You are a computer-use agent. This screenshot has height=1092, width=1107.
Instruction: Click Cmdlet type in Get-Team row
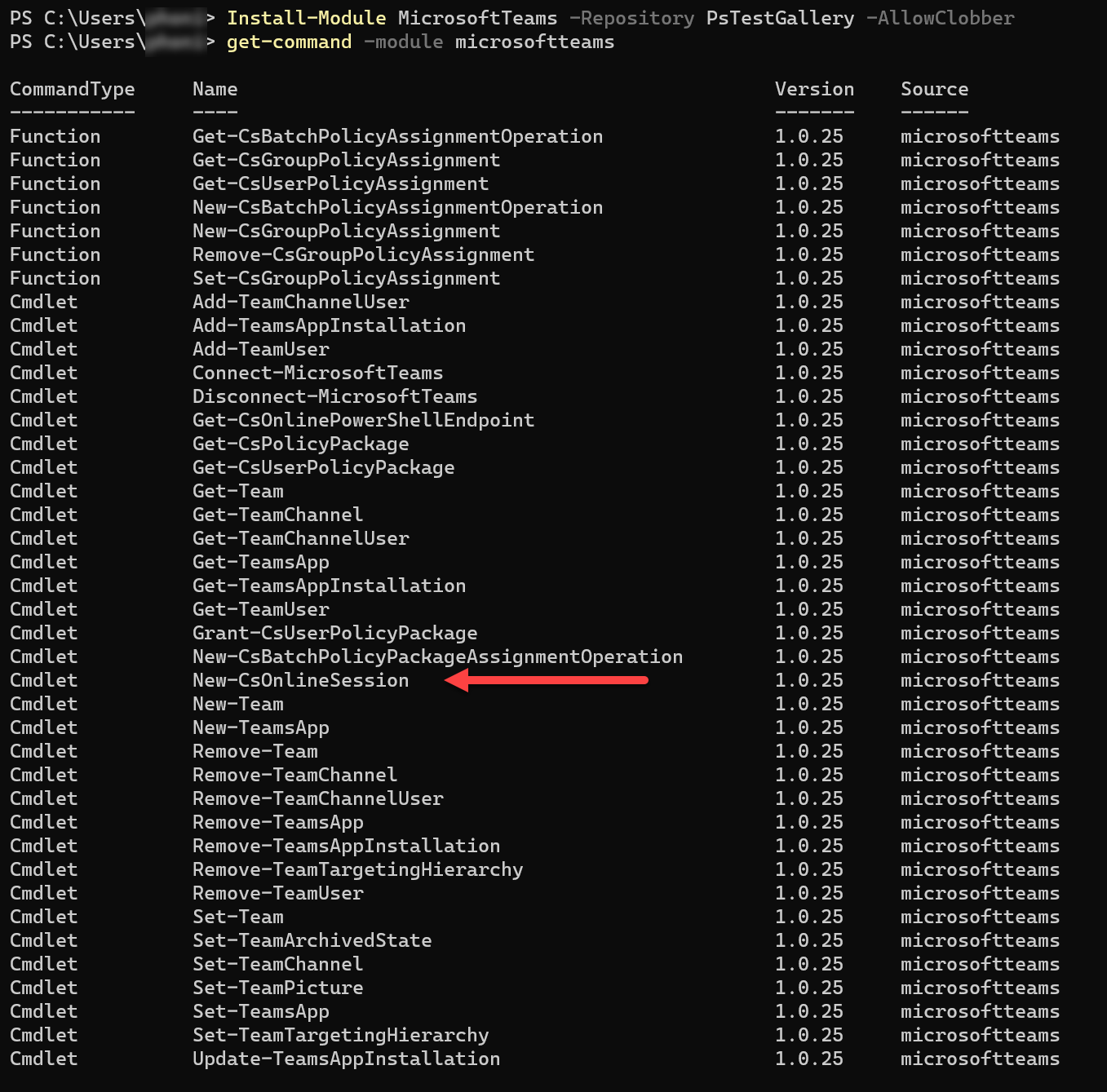coord(44,491)
